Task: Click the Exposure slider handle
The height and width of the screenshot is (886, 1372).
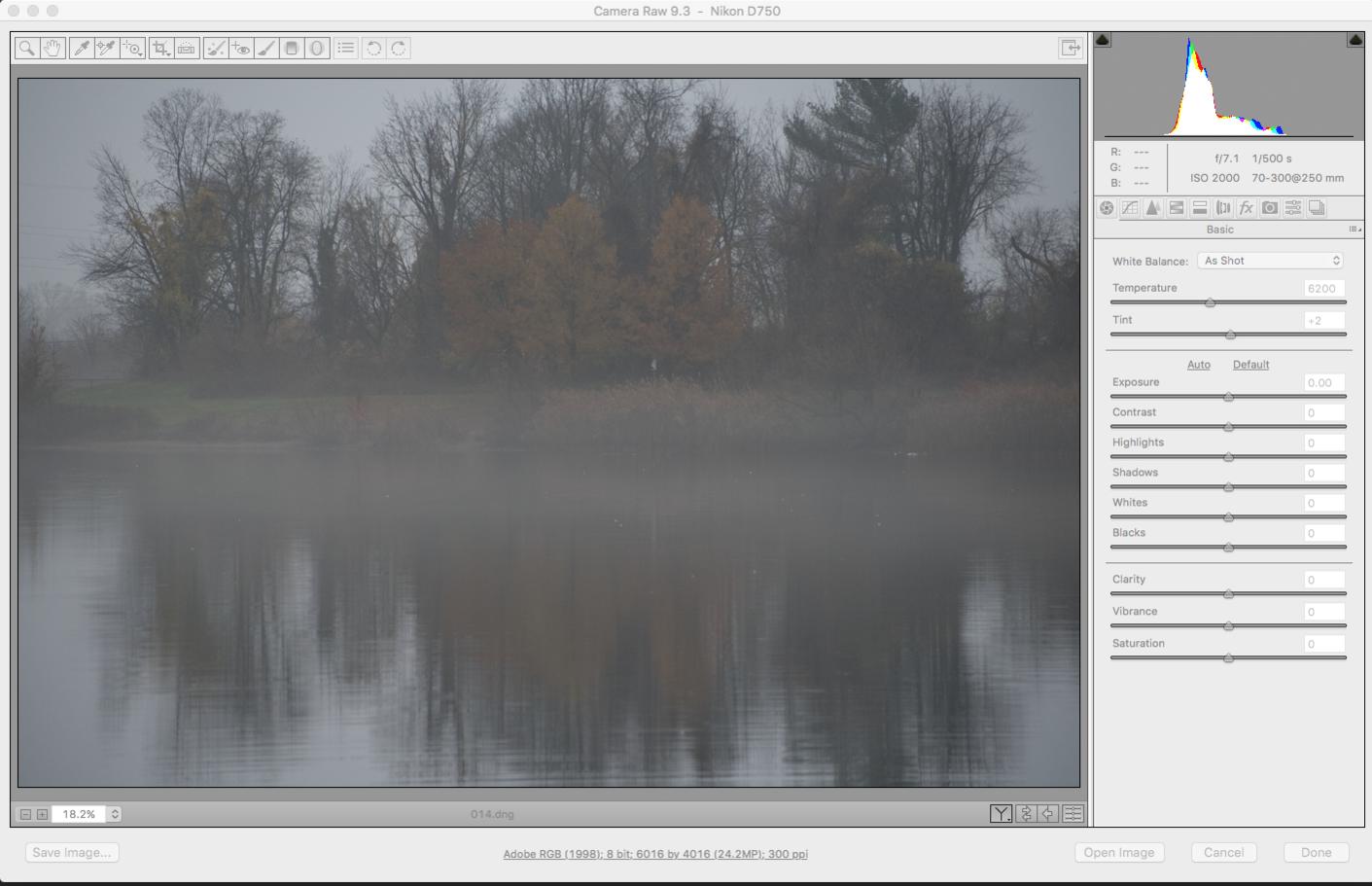Action: click(x=1228, y=397)
